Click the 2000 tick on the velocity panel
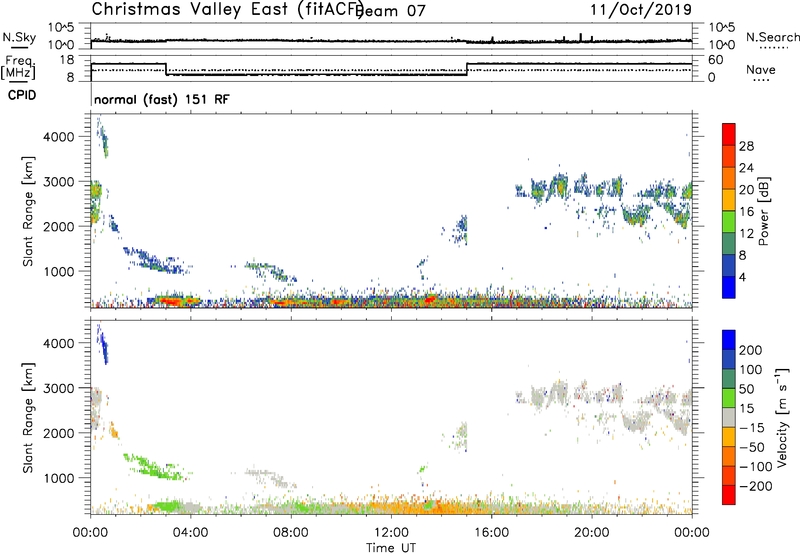Viewport: 800px width, 554px height. pos(59,433)
